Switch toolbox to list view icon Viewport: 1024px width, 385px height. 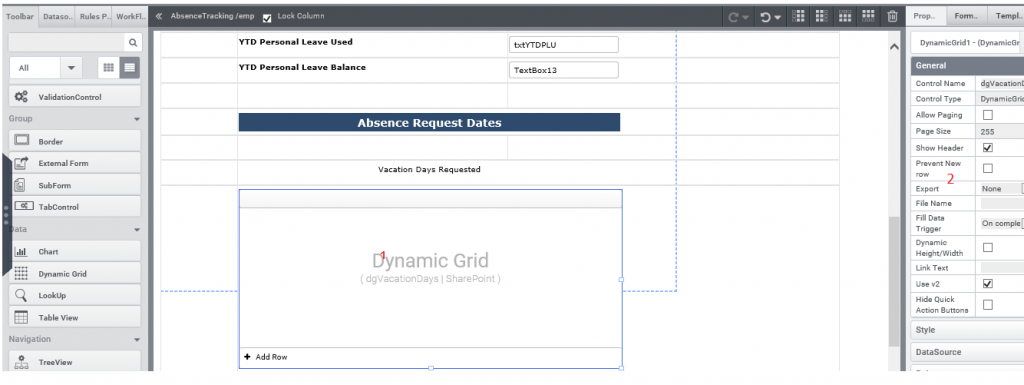(x=129, y=68)
